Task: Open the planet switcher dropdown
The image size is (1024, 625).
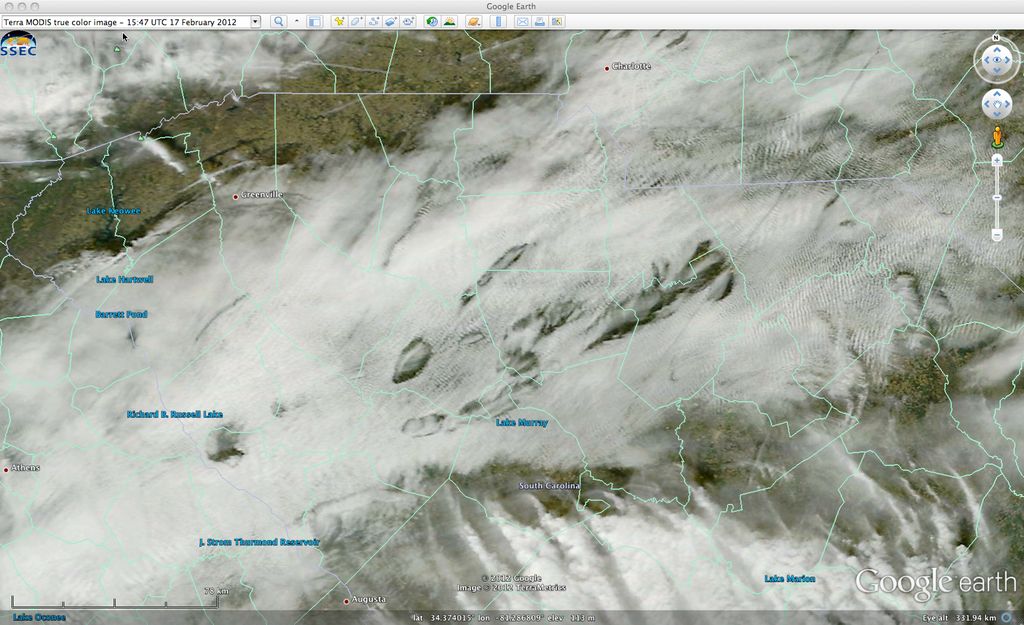Action: [x=474, y=22]
